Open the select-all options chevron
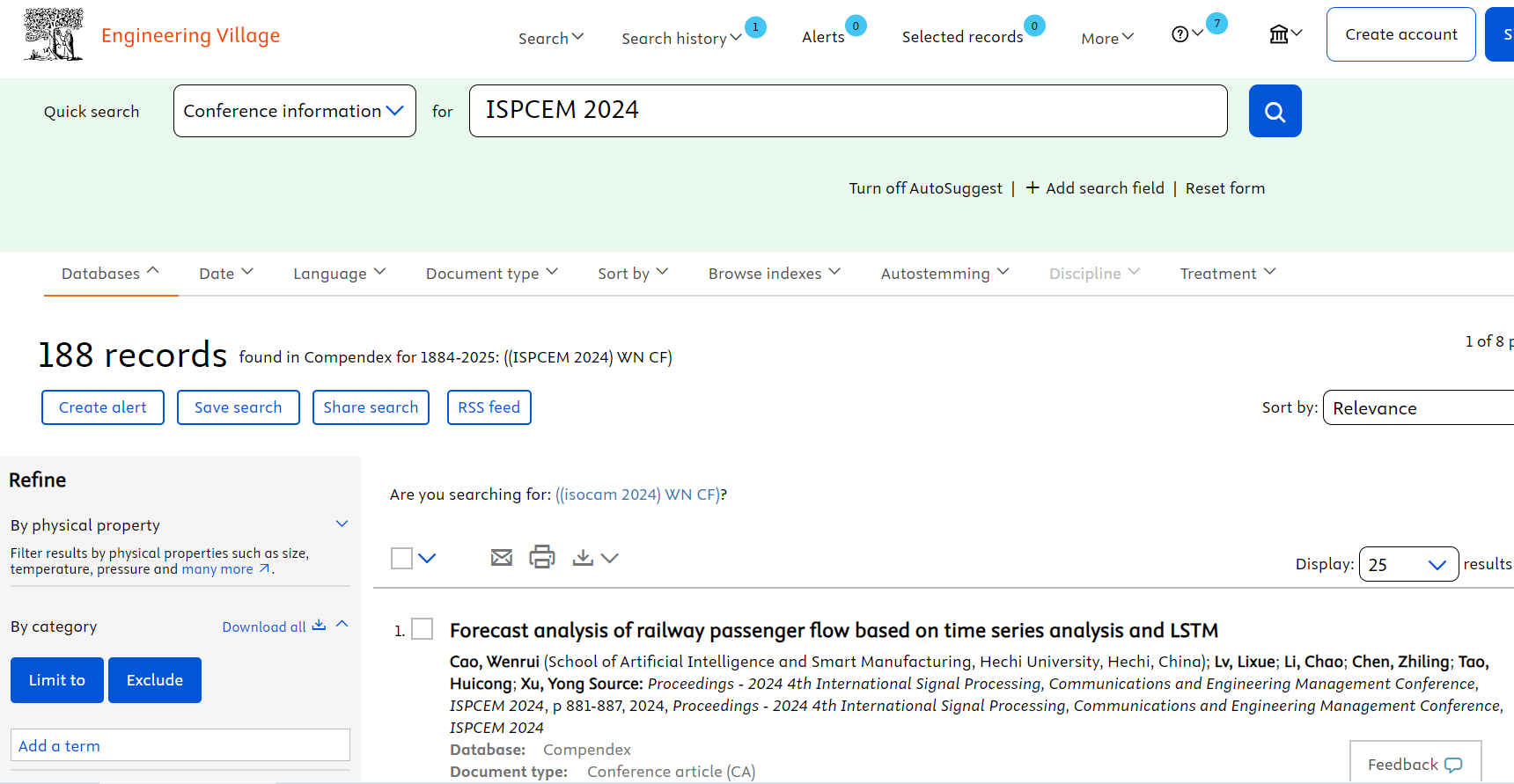1514x784 pixels. tap(427, 558)
